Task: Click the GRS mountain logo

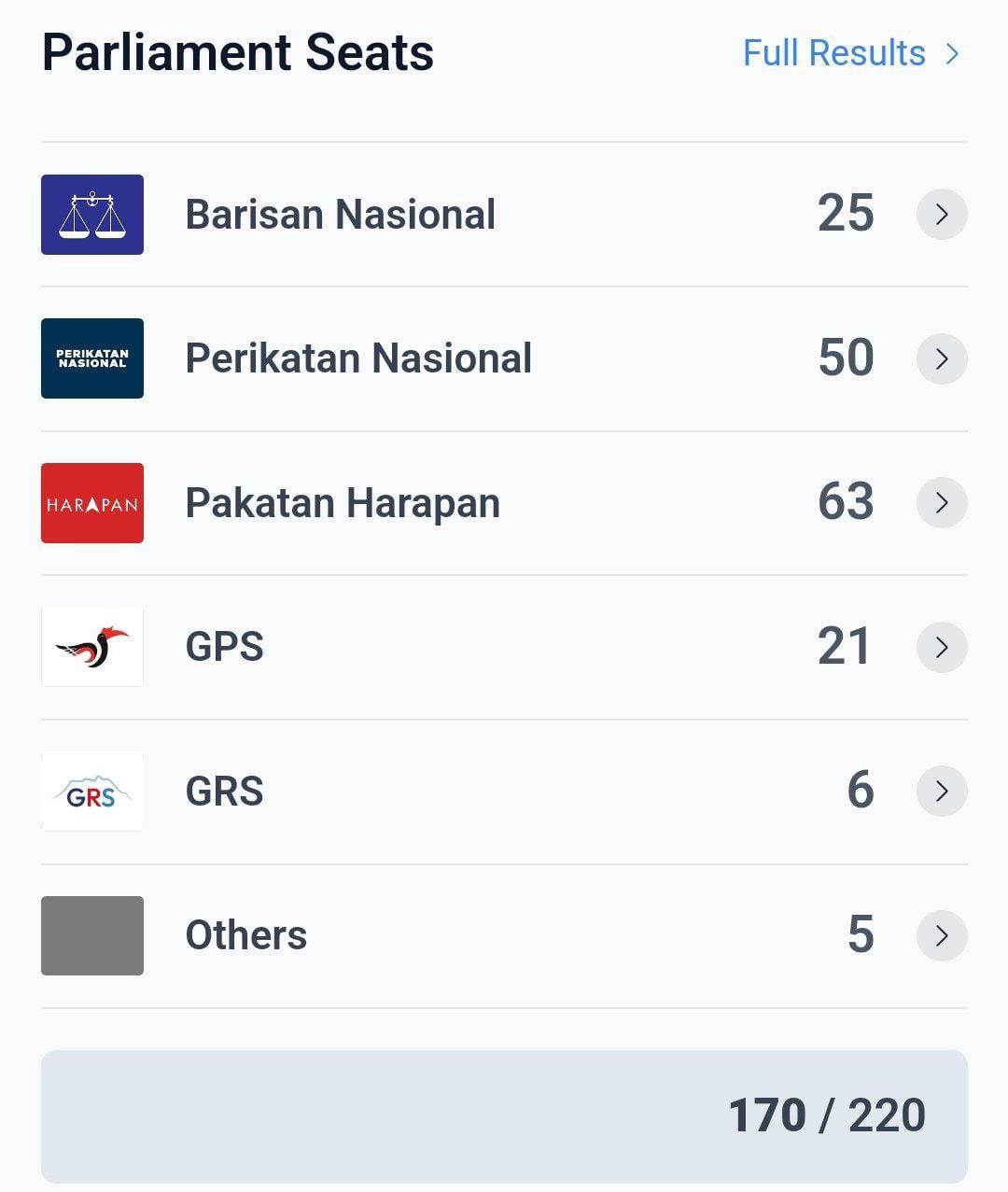Action: coord(92,792)
